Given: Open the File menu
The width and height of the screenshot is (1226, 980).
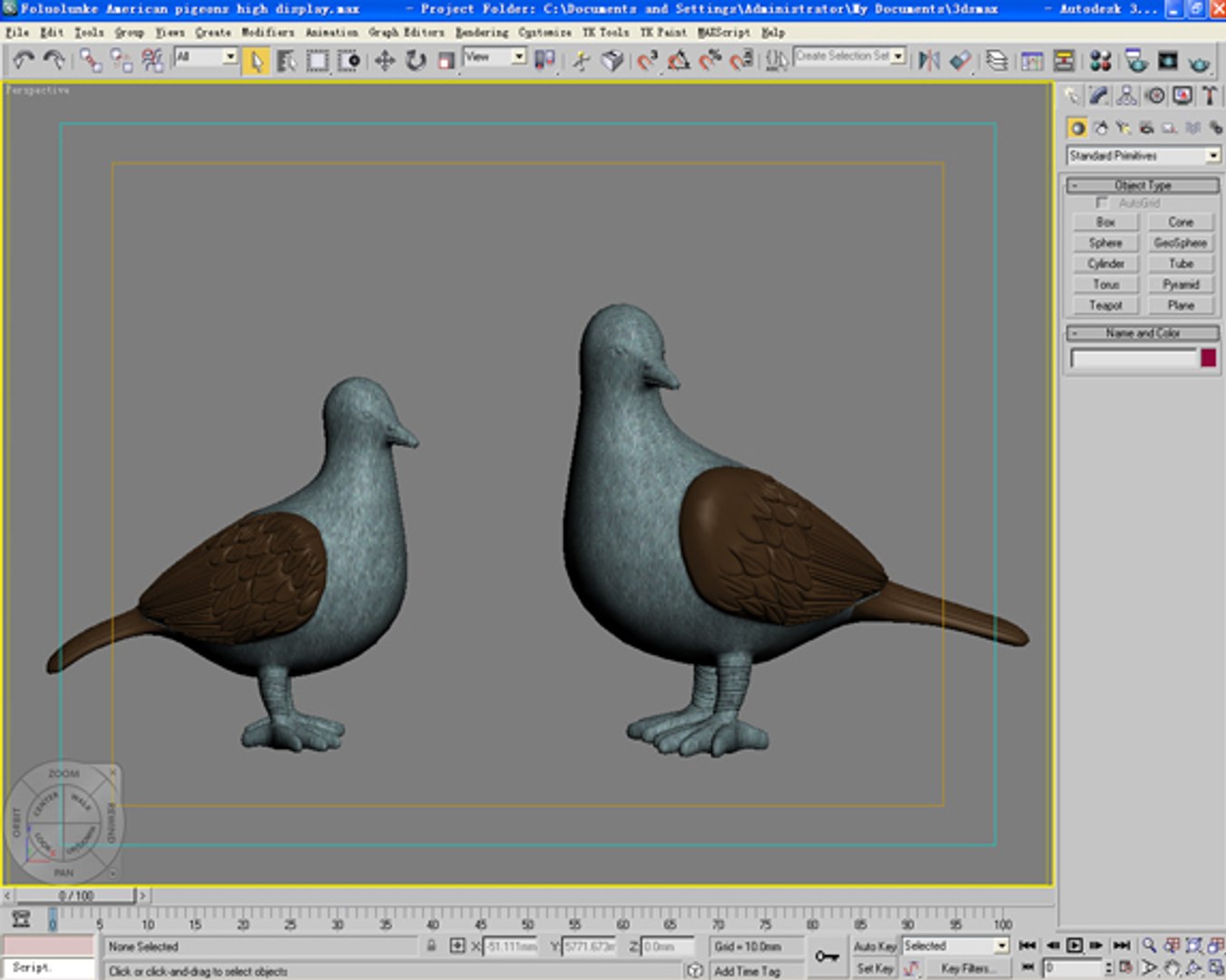Looking at the screenshot, I should click(17, 33).
